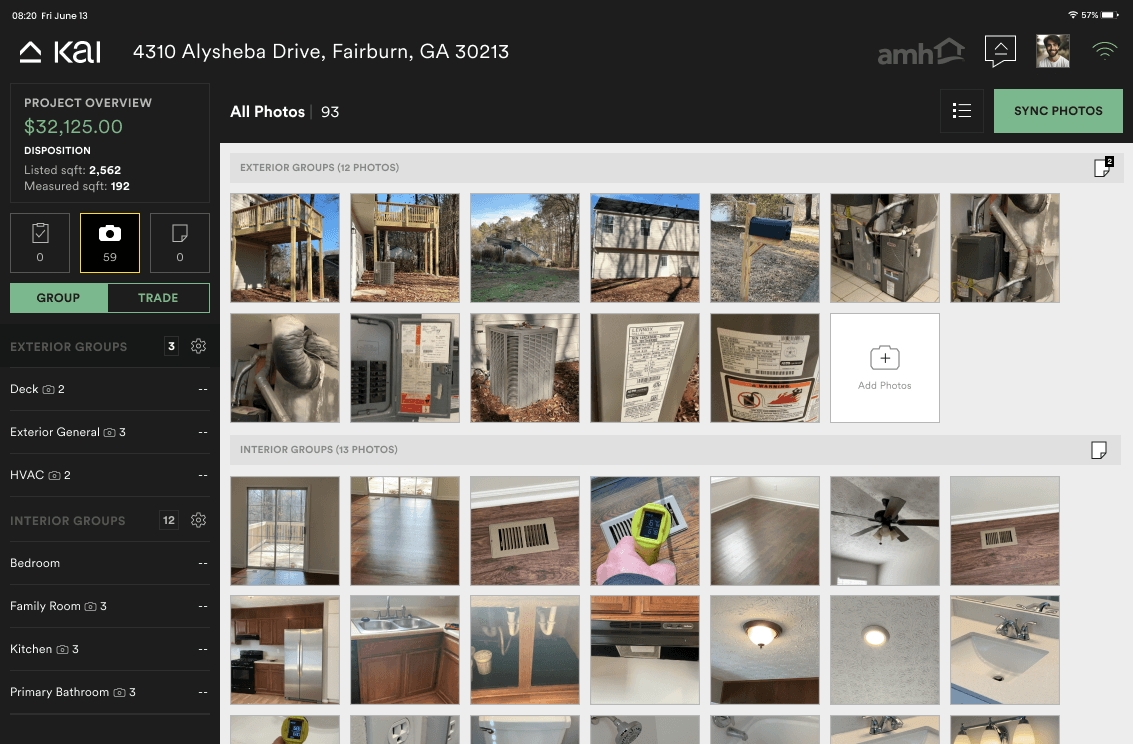This screenshot has height=744, width=1133.
Task: Click the Kitchen camera icon
Action: click(62, 649)
